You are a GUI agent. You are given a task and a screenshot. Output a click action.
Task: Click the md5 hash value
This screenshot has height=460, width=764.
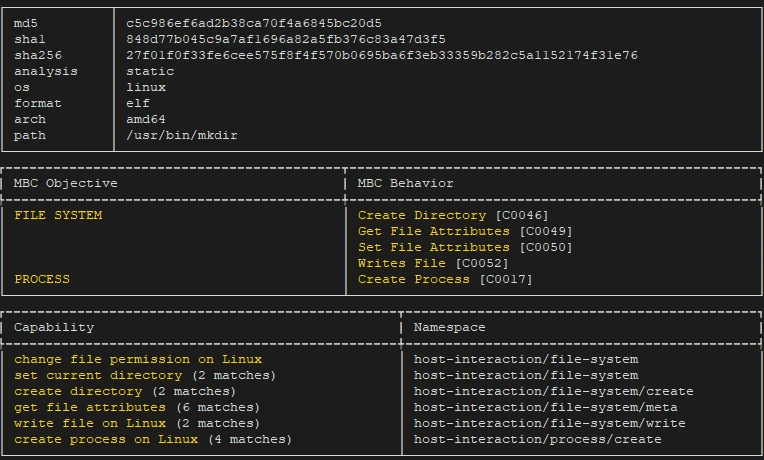pyautogui.click(x=254, y=23)
